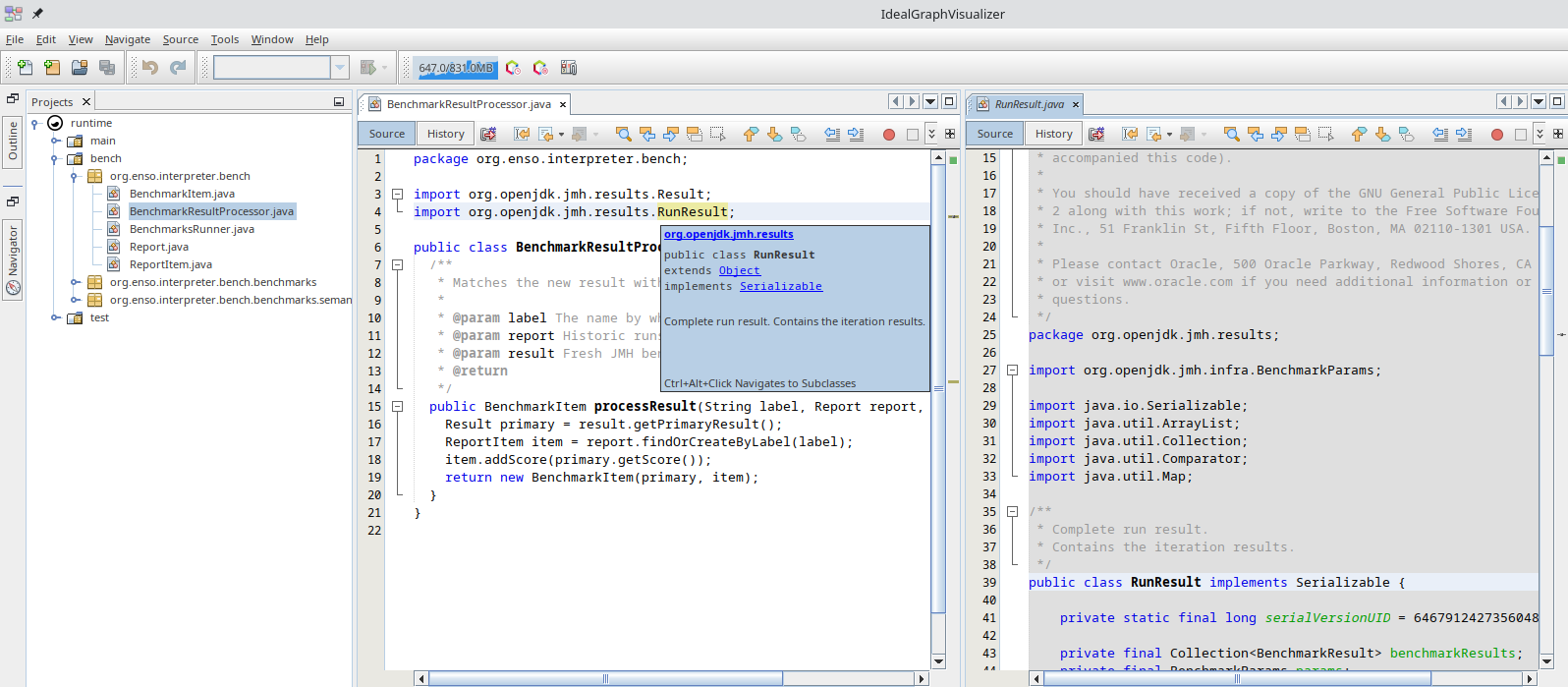Click the Redo arrow icon
The image size is (1568, 687).
click(178, 67)
